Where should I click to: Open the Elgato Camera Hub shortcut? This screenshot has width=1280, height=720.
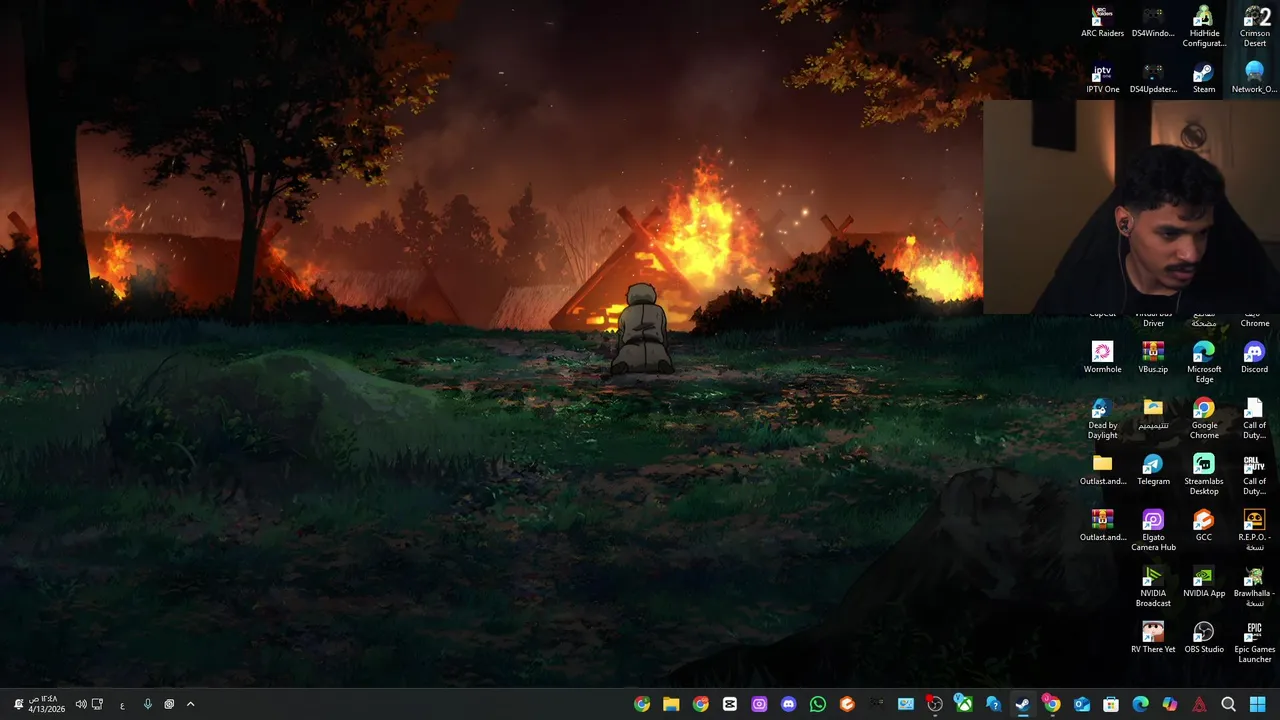point(1153,531)
